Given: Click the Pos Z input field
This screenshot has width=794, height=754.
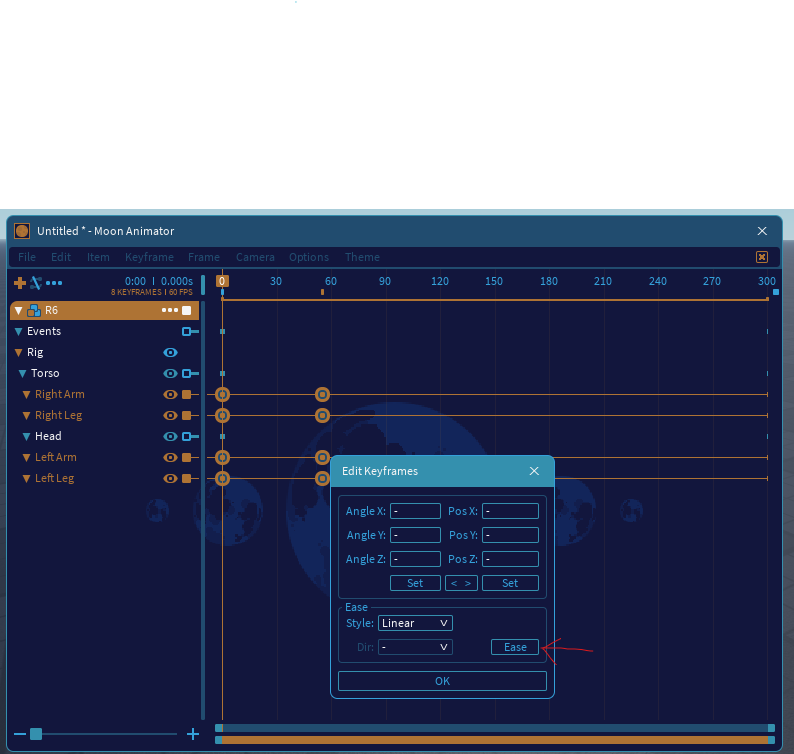Looking at the screenshot, I should tap(510, 559).
